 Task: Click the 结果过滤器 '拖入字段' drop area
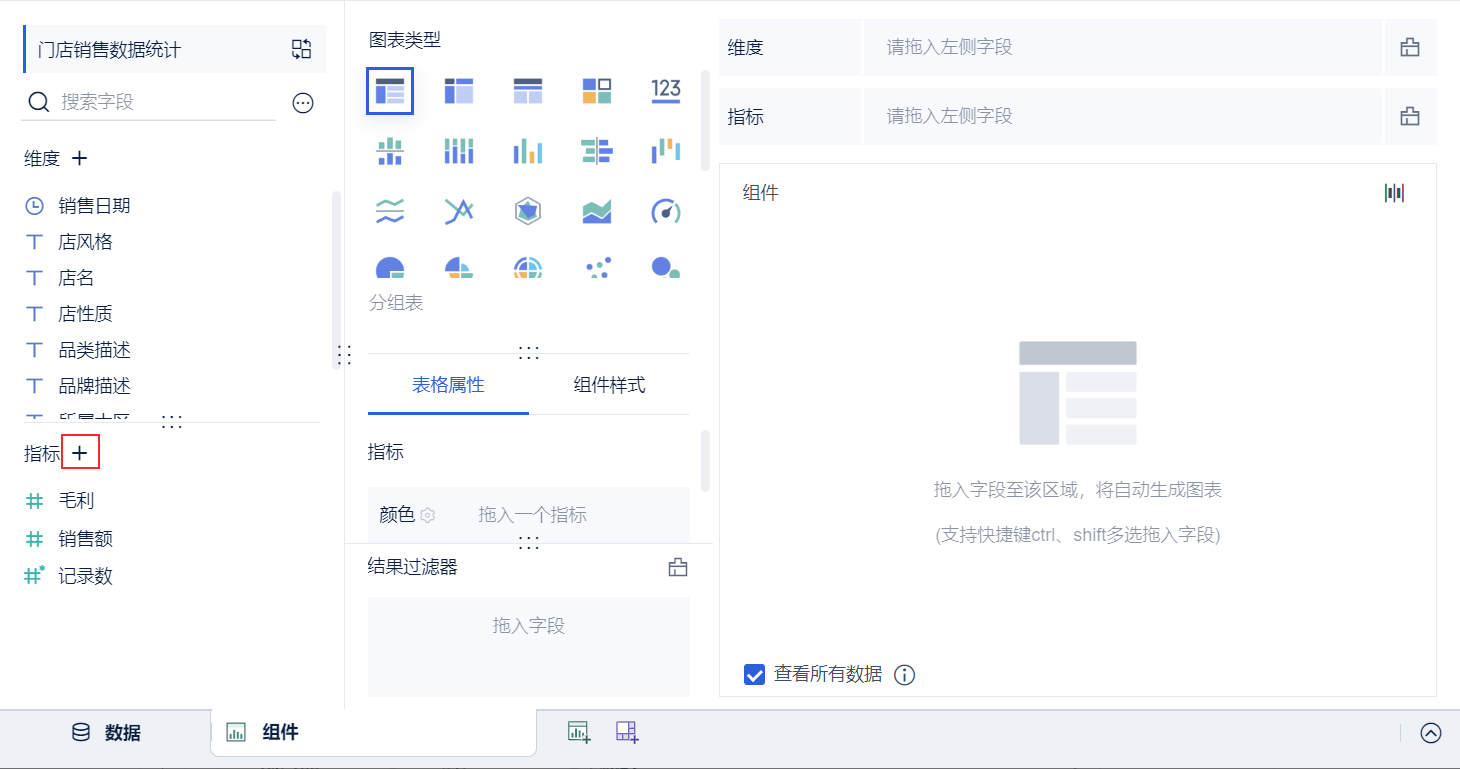point(529,646)
